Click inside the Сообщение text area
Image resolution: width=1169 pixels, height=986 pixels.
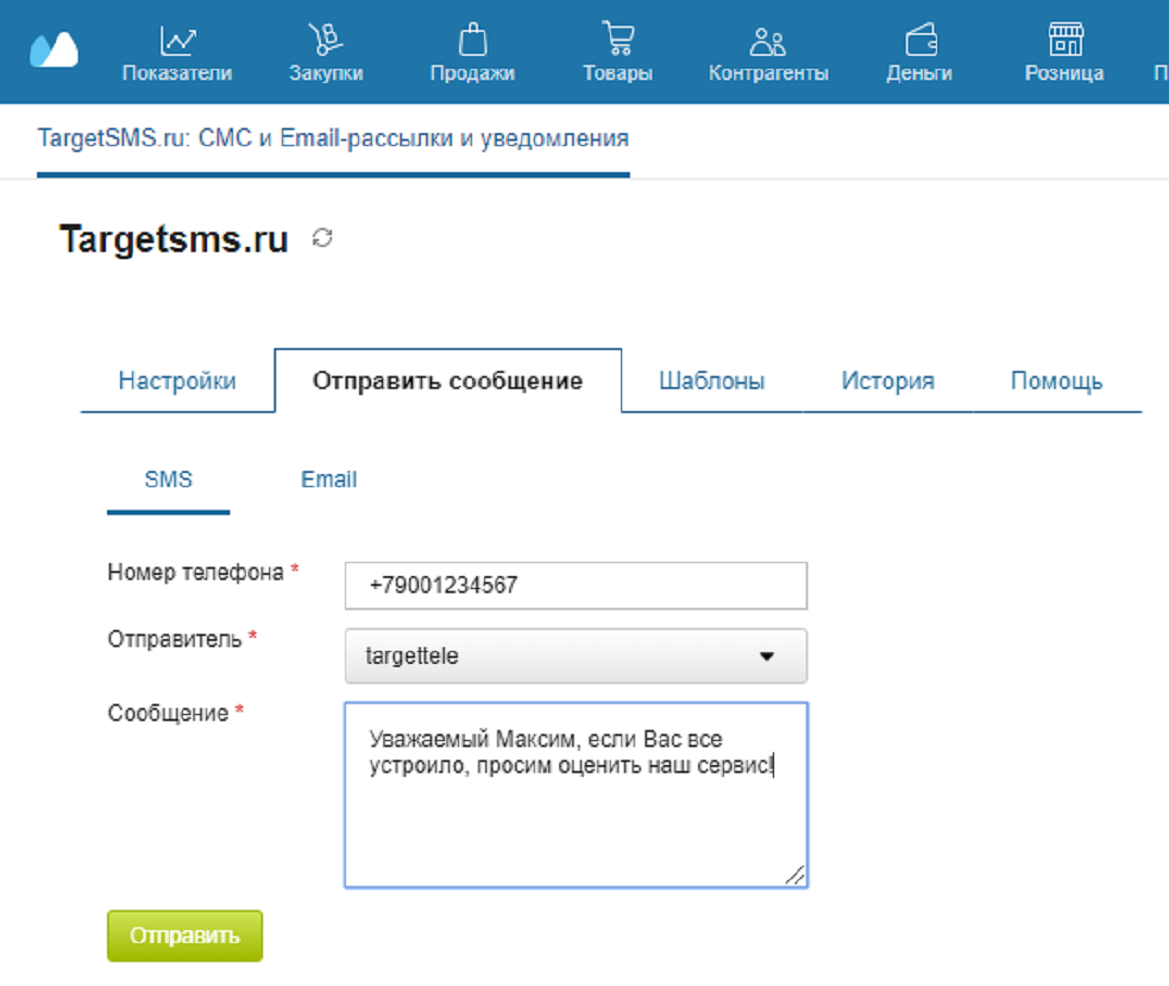[x=576, y=795]
